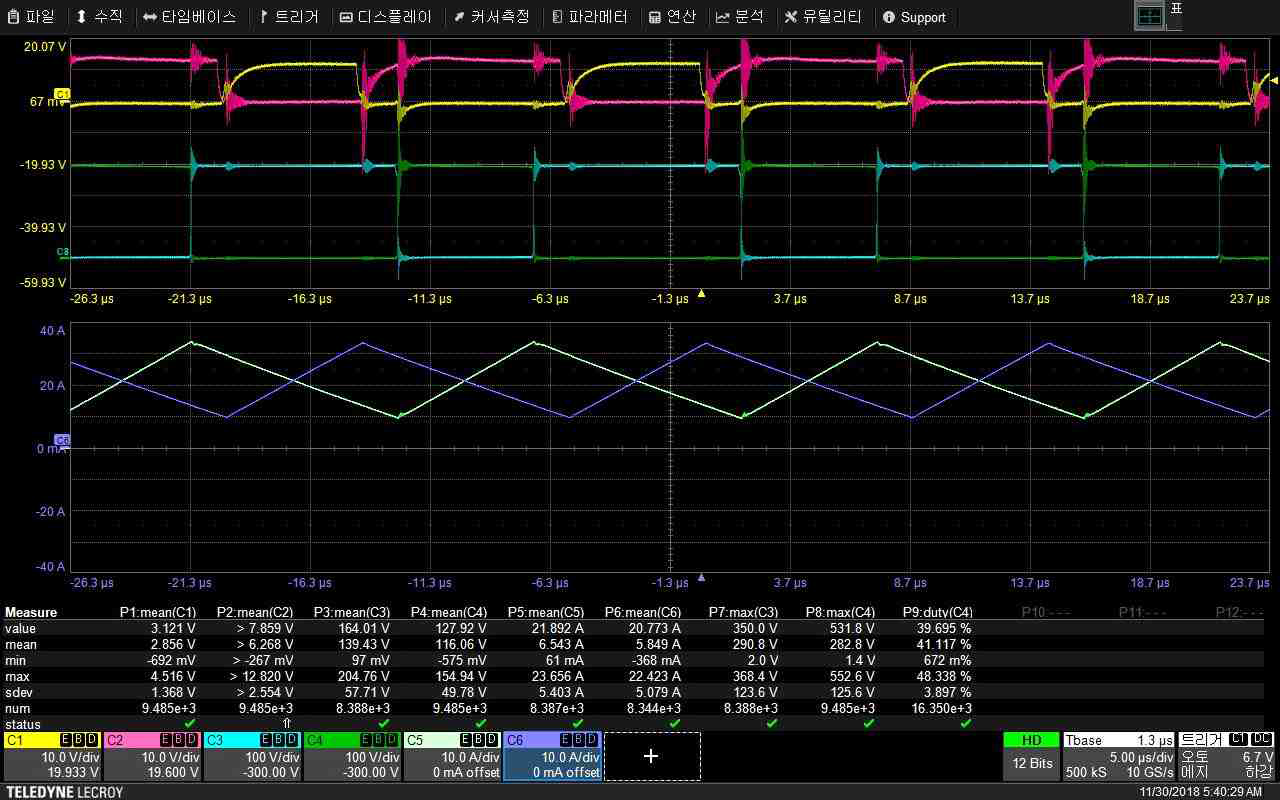
Task: Open the C1 yellow channel descriptor box
Action: [x=52, y=756]
